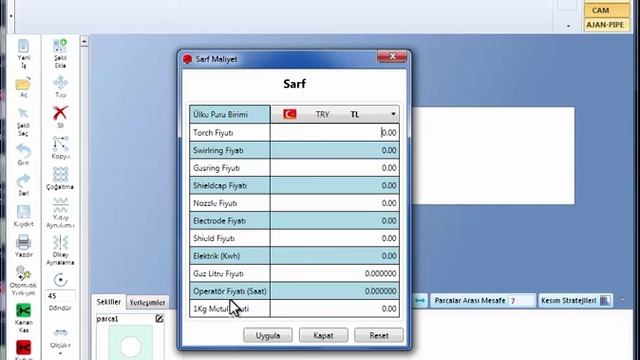This screenshot has width=640, height=360.
Task: Open the Ölçüler dimensions tool
Action: [x=60, y=333]
